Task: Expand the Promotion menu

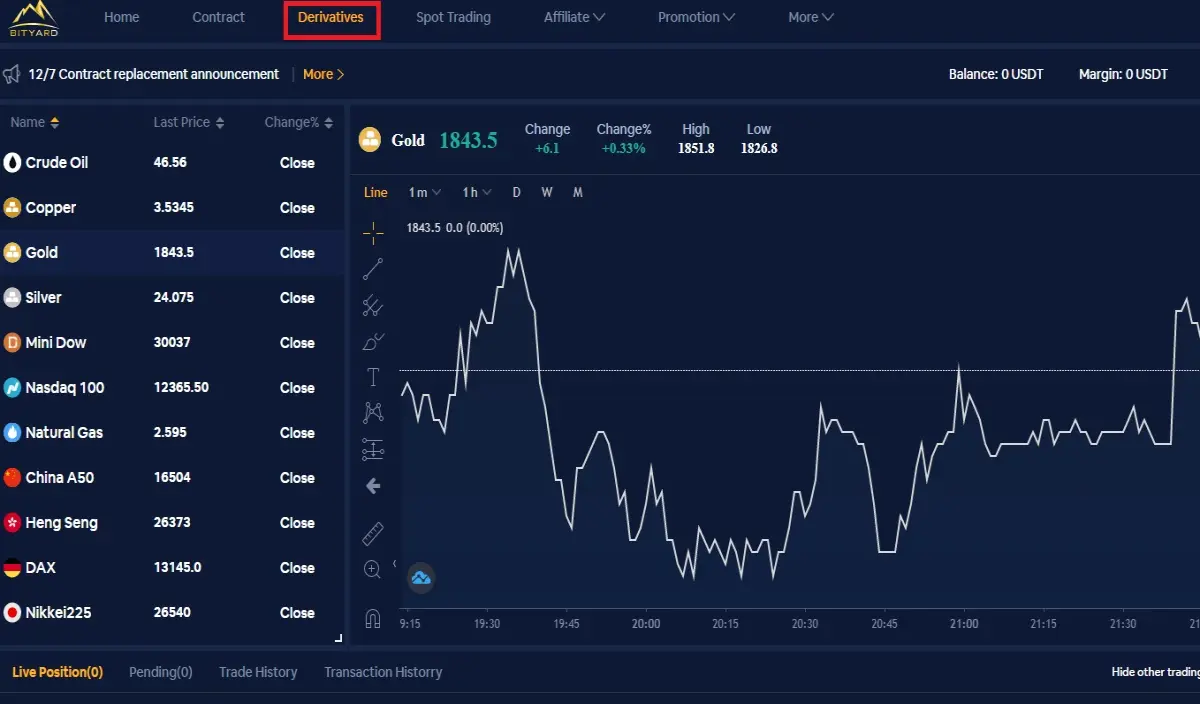Action: coord(696,17)
